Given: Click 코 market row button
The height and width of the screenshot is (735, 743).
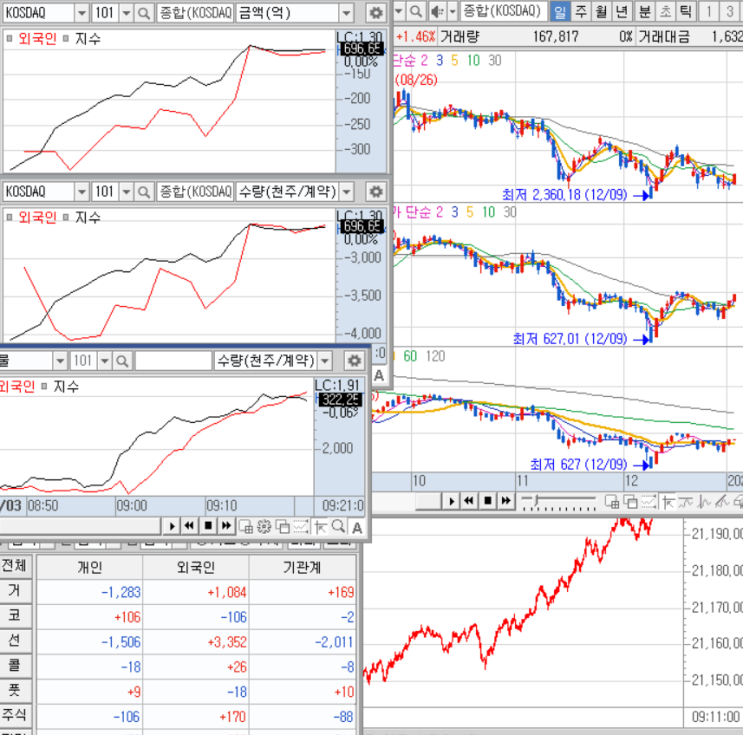Looking at the screenshot, I should 15,616.
